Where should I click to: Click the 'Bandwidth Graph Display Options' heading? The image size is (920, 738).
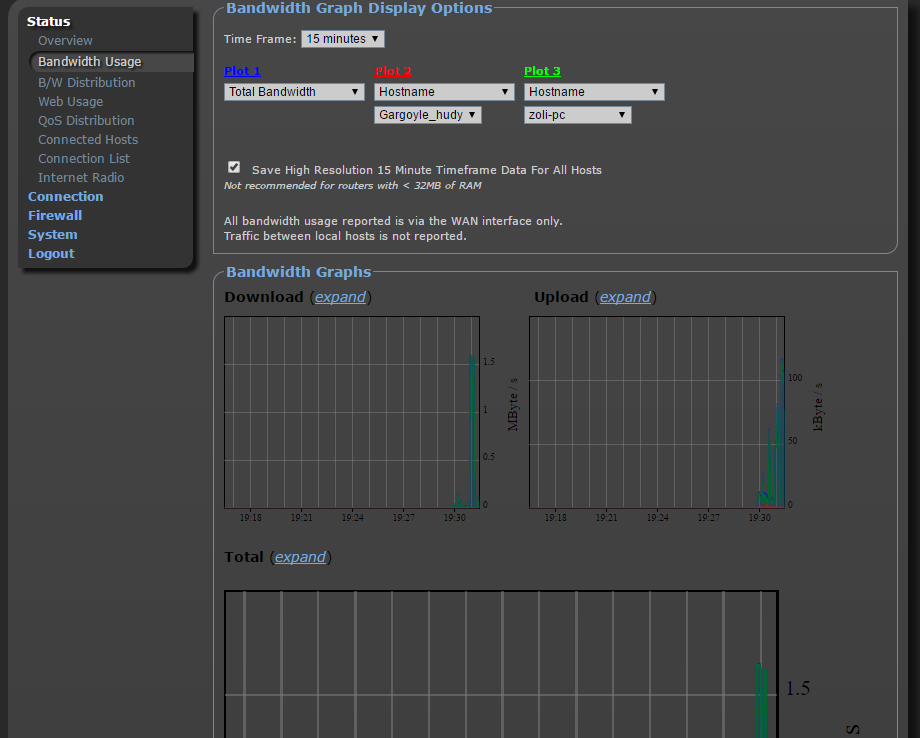click(x=359, y=8)
